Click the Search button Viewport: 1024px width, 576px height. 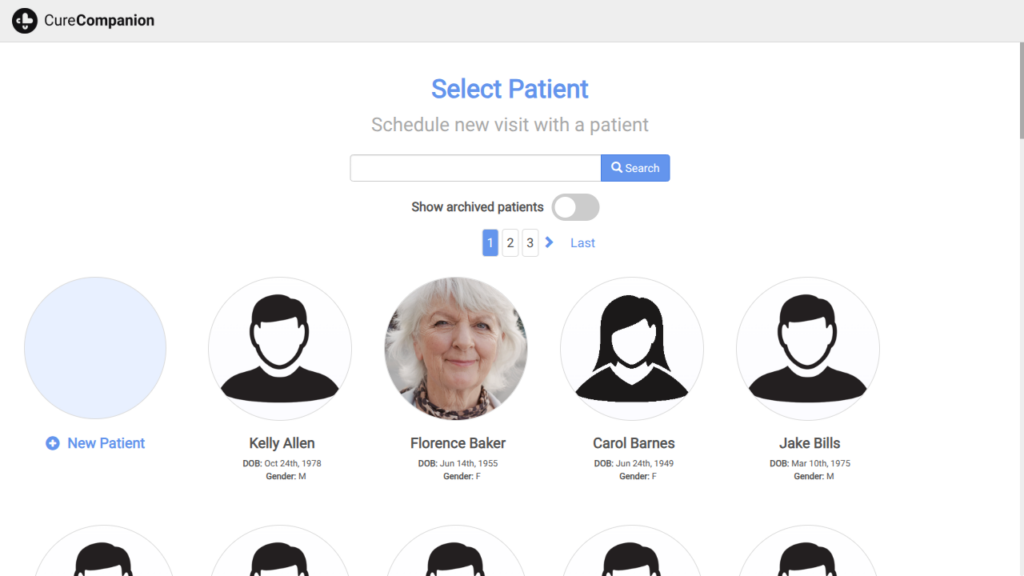click(x=635, y=168)
